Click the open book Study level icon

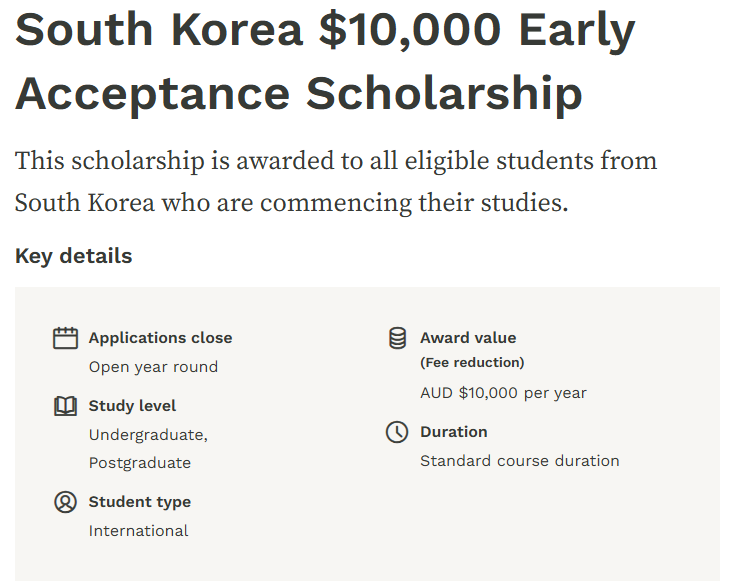click(65, 406)
